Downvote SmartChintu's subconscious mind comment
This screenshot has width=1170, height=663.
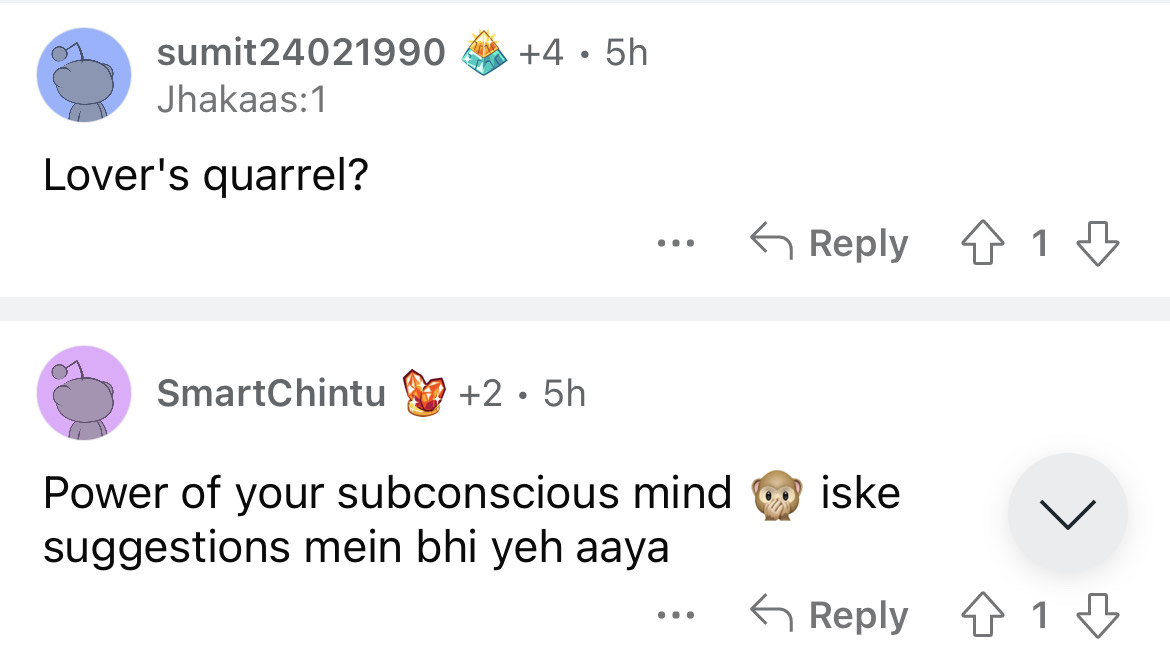[x=1097, y=616]
